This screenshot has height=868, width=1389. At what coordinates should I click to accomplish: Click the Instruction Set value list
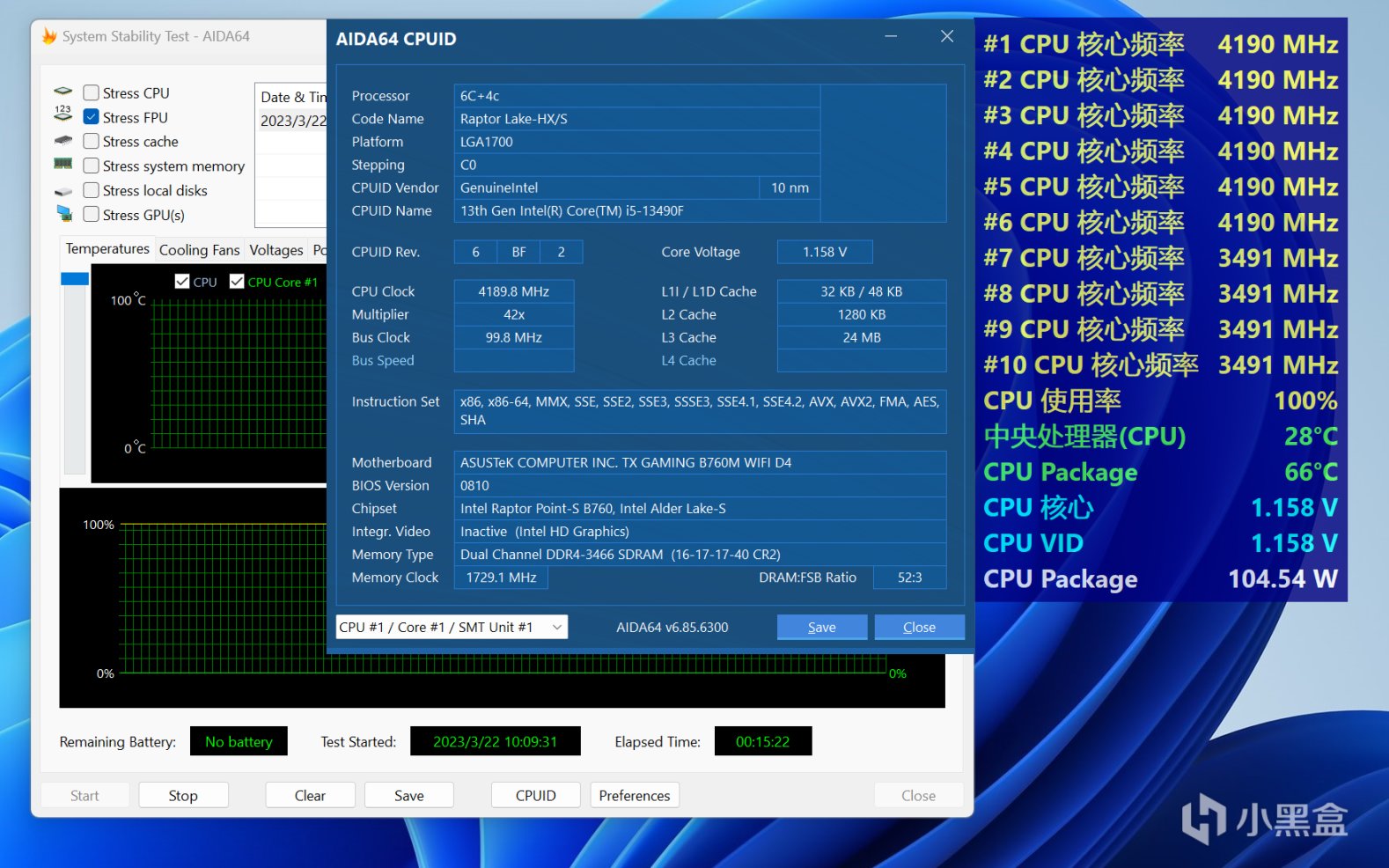coord(701,411)
